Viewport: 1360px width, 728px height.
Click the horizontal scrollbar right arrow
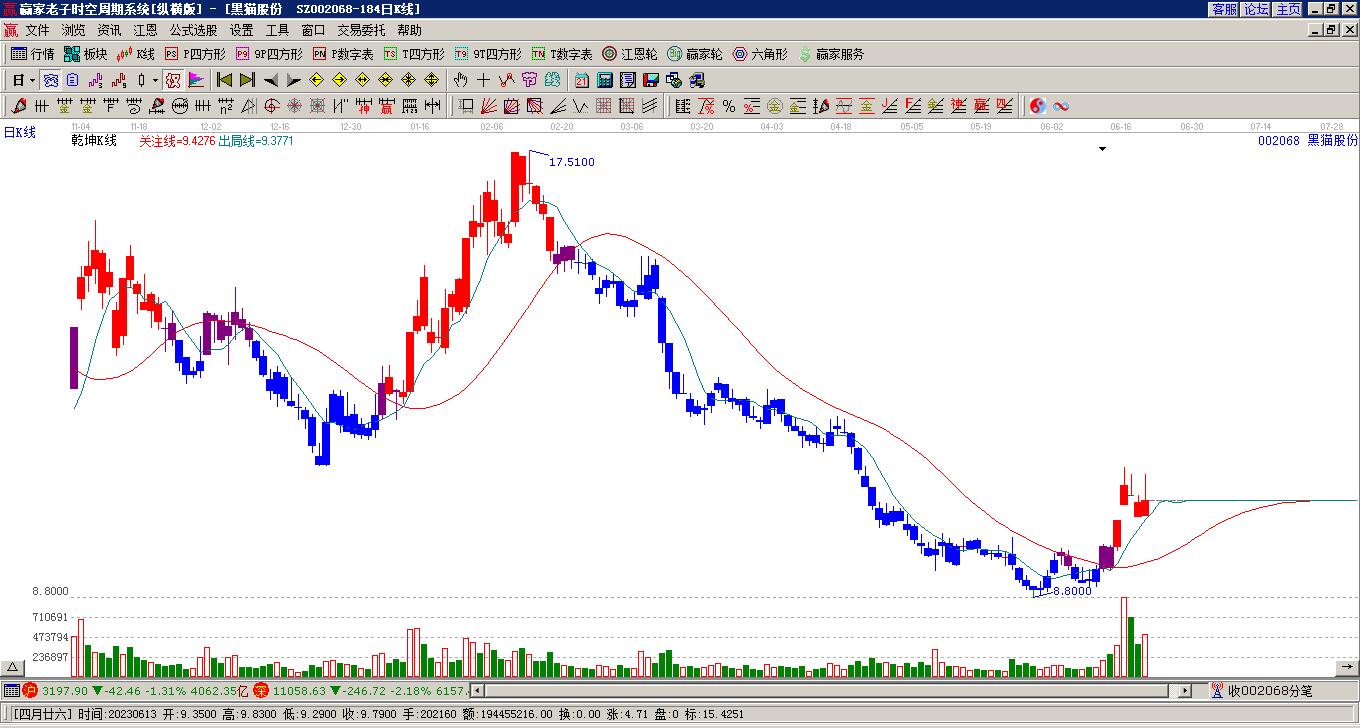coord(1185,690)
